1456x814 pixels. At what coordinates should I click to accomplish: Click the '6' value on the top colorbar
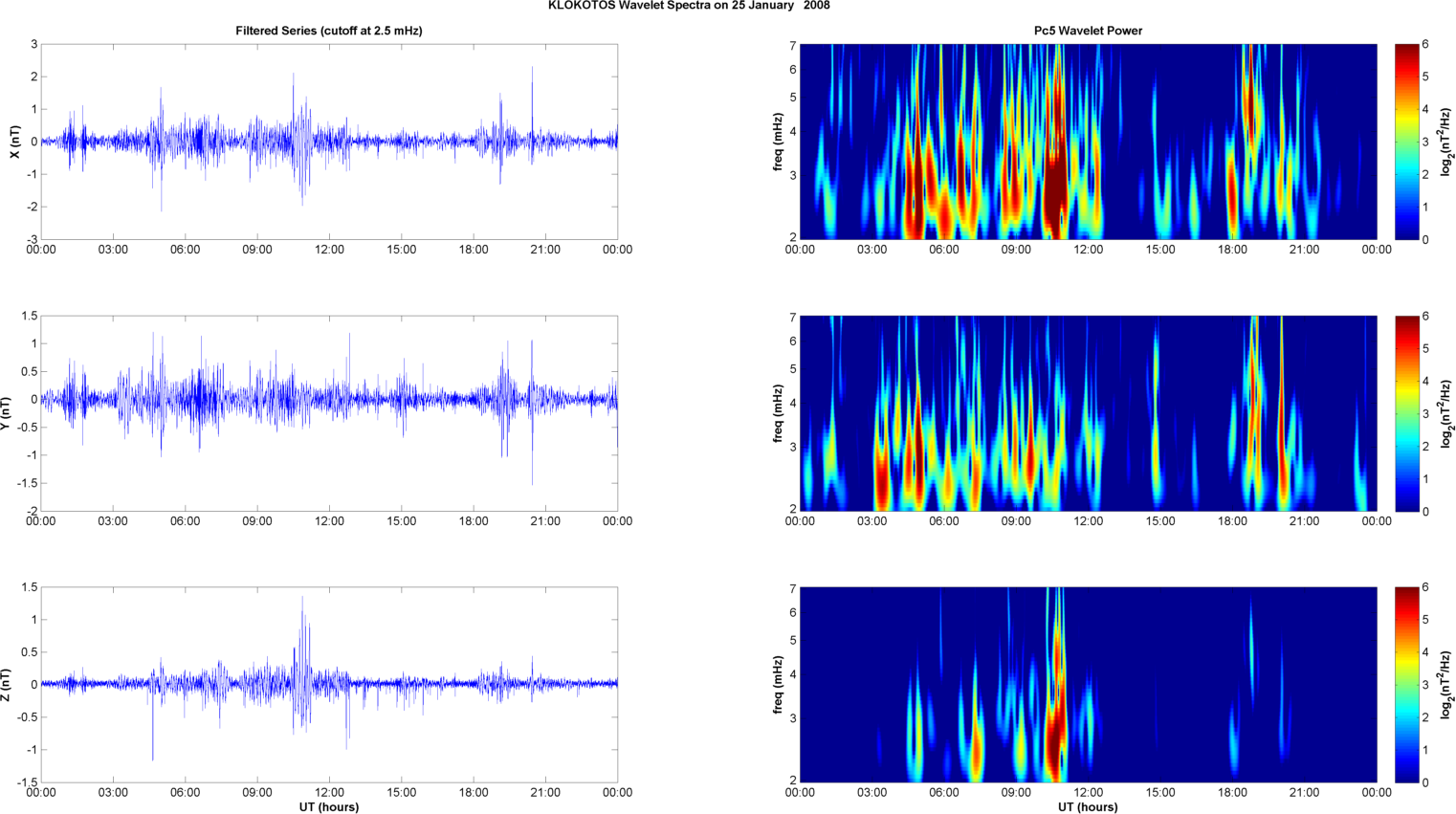pos(1425,45)
